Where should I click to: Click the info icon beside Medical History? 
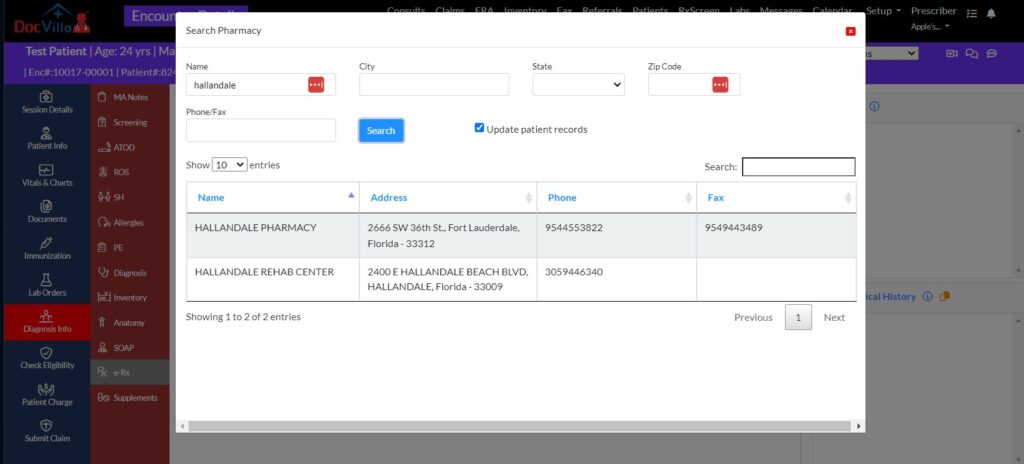(927, 297)
